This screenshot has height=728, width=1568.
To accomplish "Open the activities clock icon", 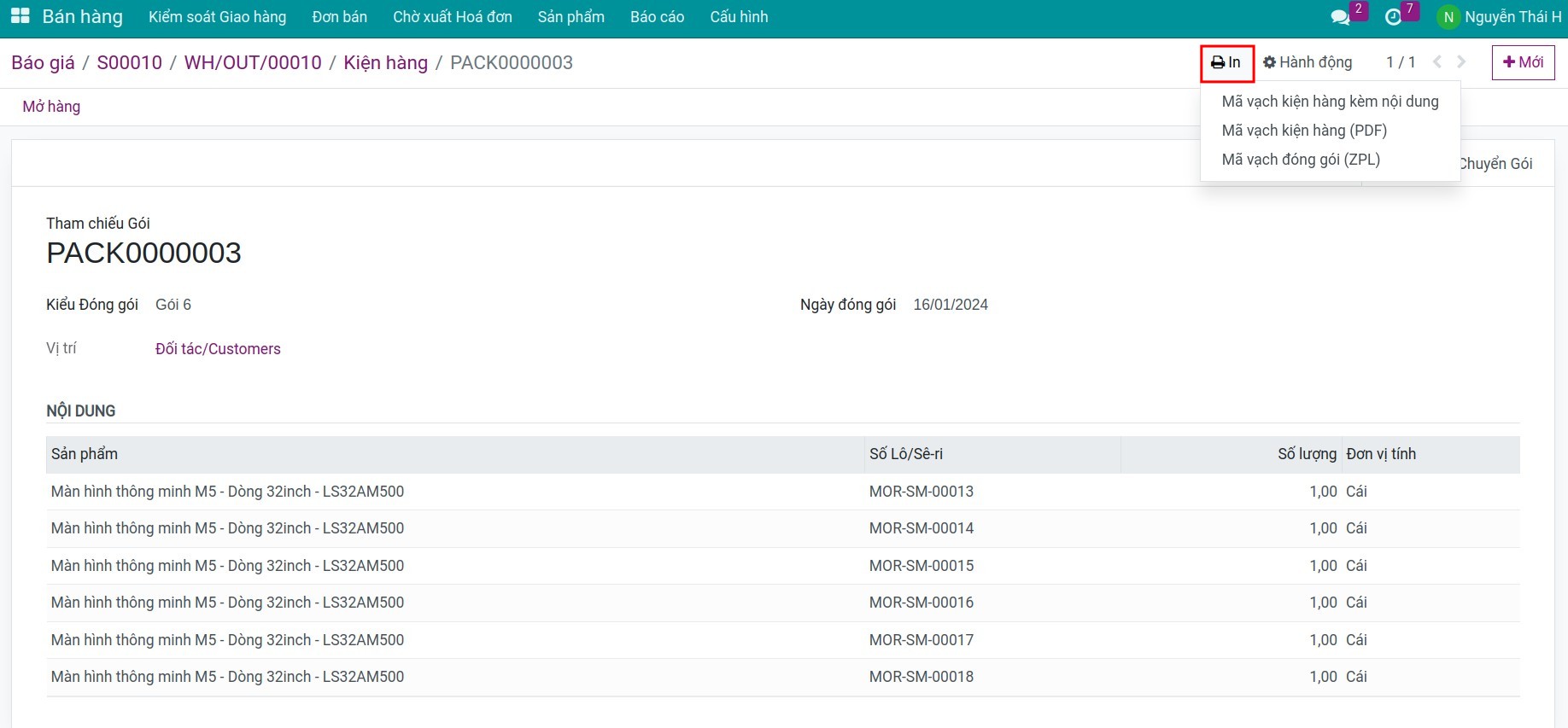I will (x=1393, y=17).
